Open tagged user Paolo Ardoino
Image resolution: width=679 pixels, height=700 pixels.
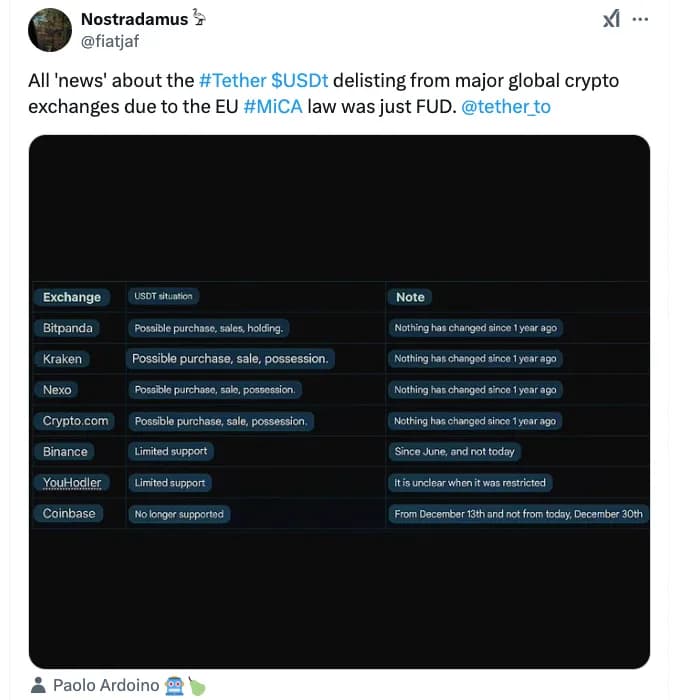point(105,685)
